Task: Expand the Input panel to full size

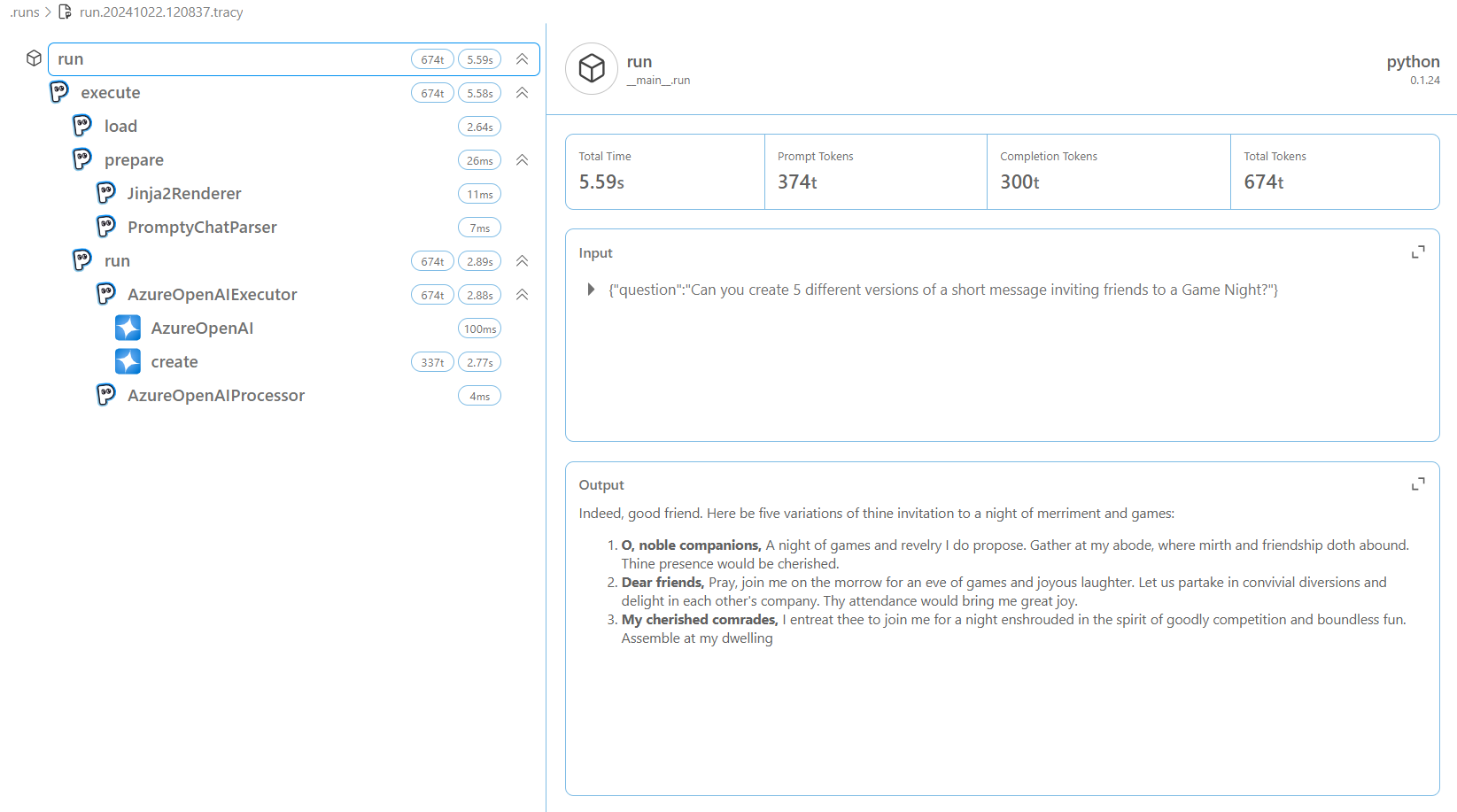Action: tap(1418, 252)
